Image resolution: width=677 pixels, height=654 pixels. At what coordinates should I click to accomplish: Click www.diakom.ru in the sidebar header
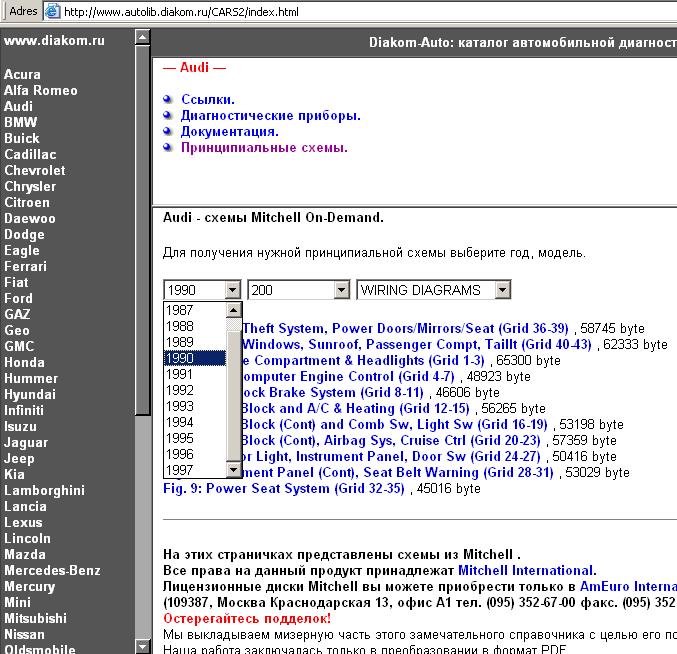tap(54, 40)
